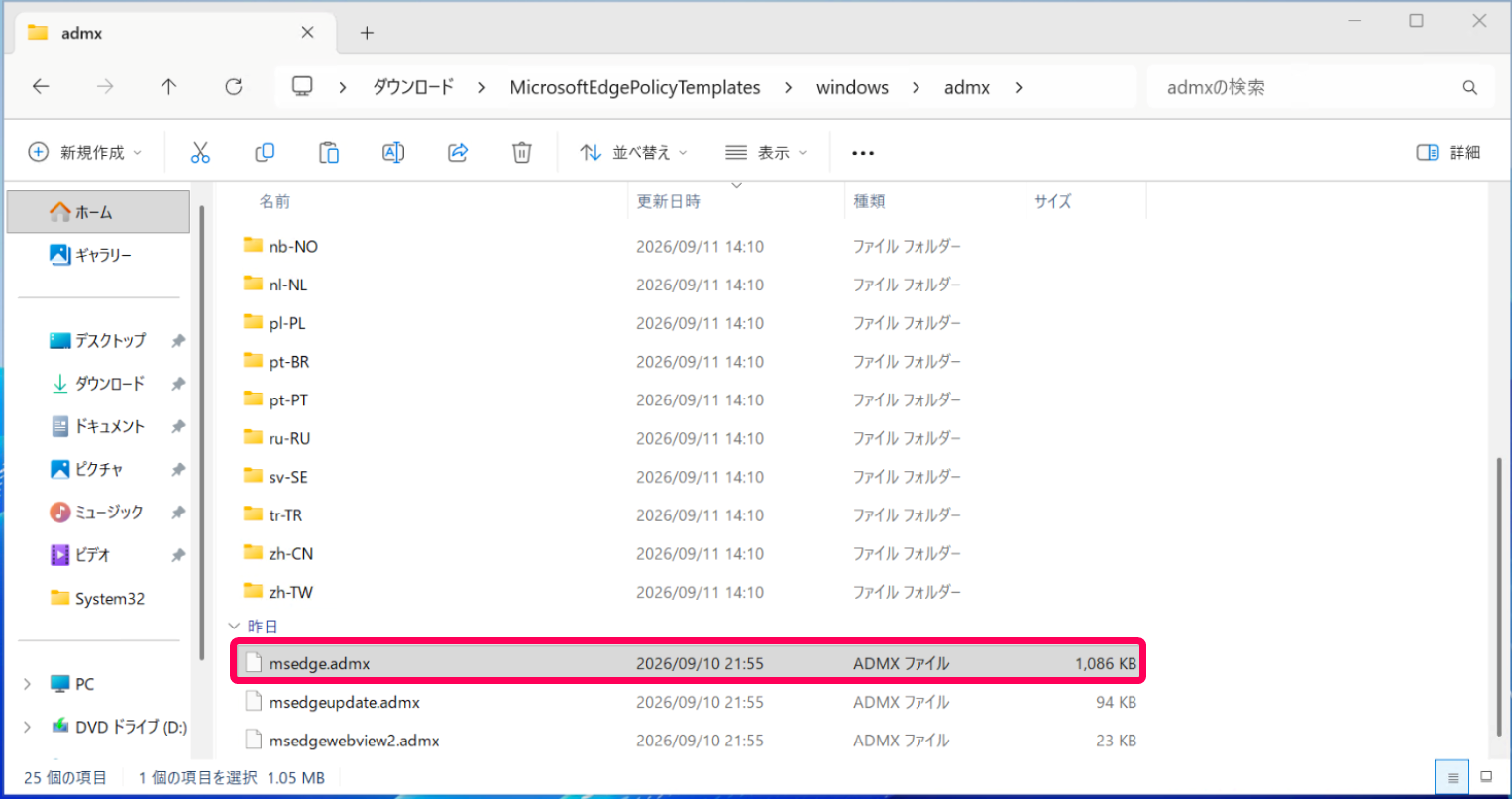Collapse the 昨日 group
This screenshot has width=1512, height=799.
click(234, 627)
